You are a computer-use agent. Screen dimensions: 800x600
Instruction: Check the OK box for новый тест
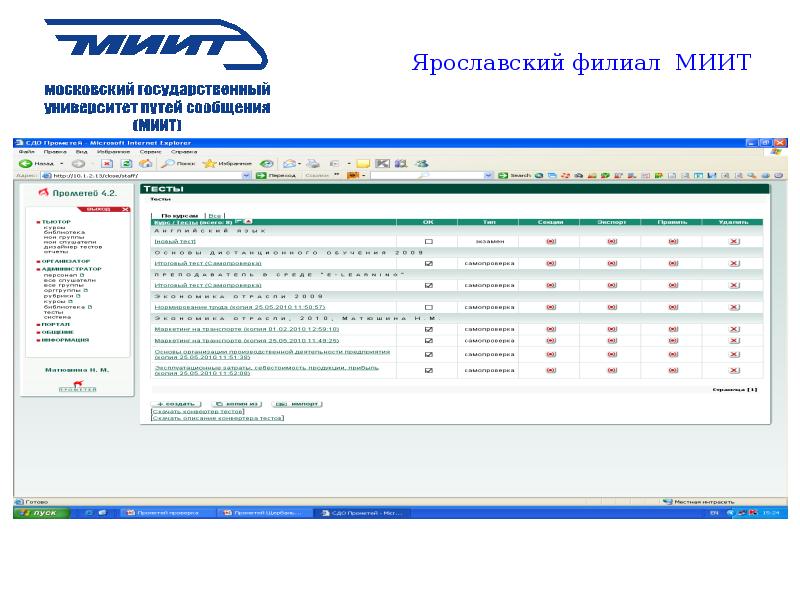click(428, 242)
